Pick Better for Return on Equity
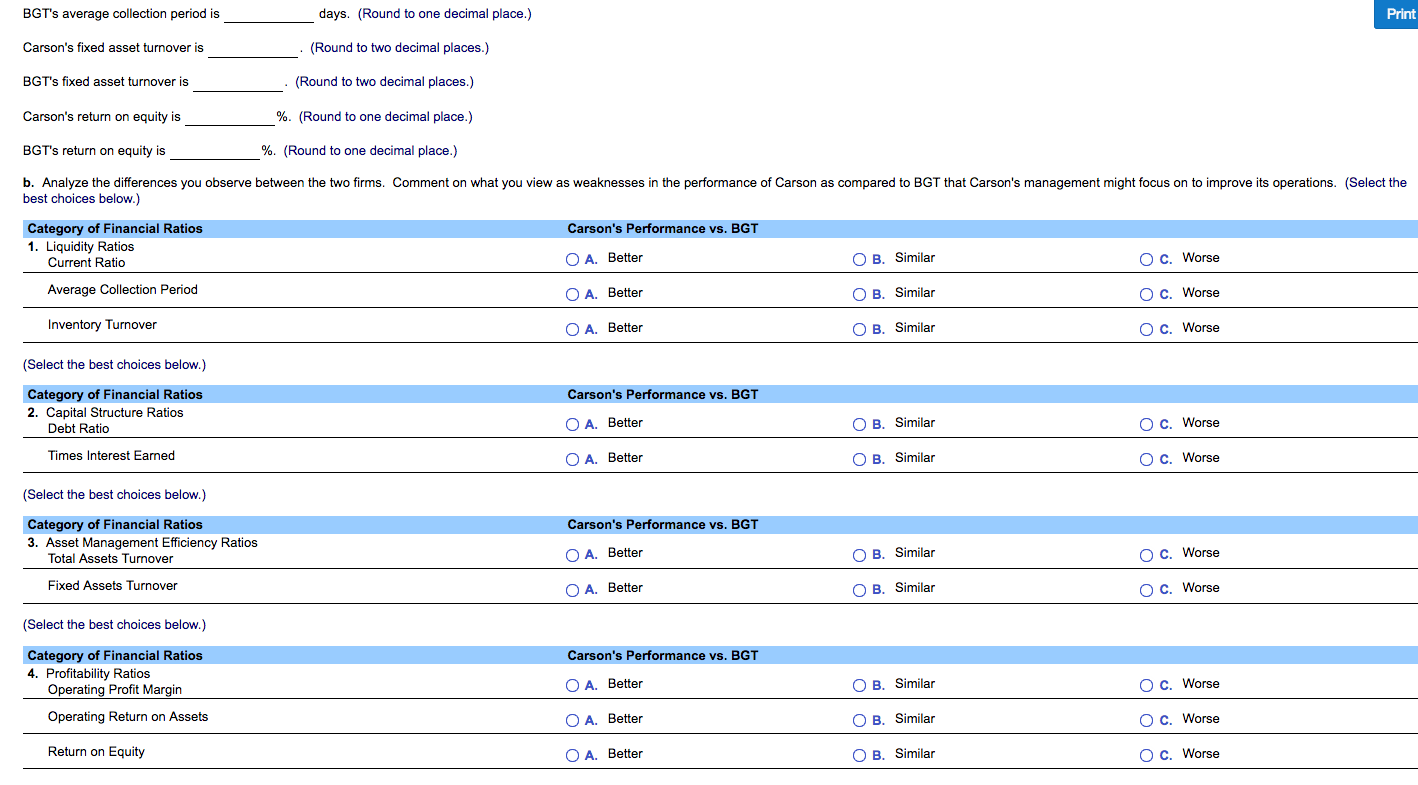The image size is (1418, 785). [572, 755]
